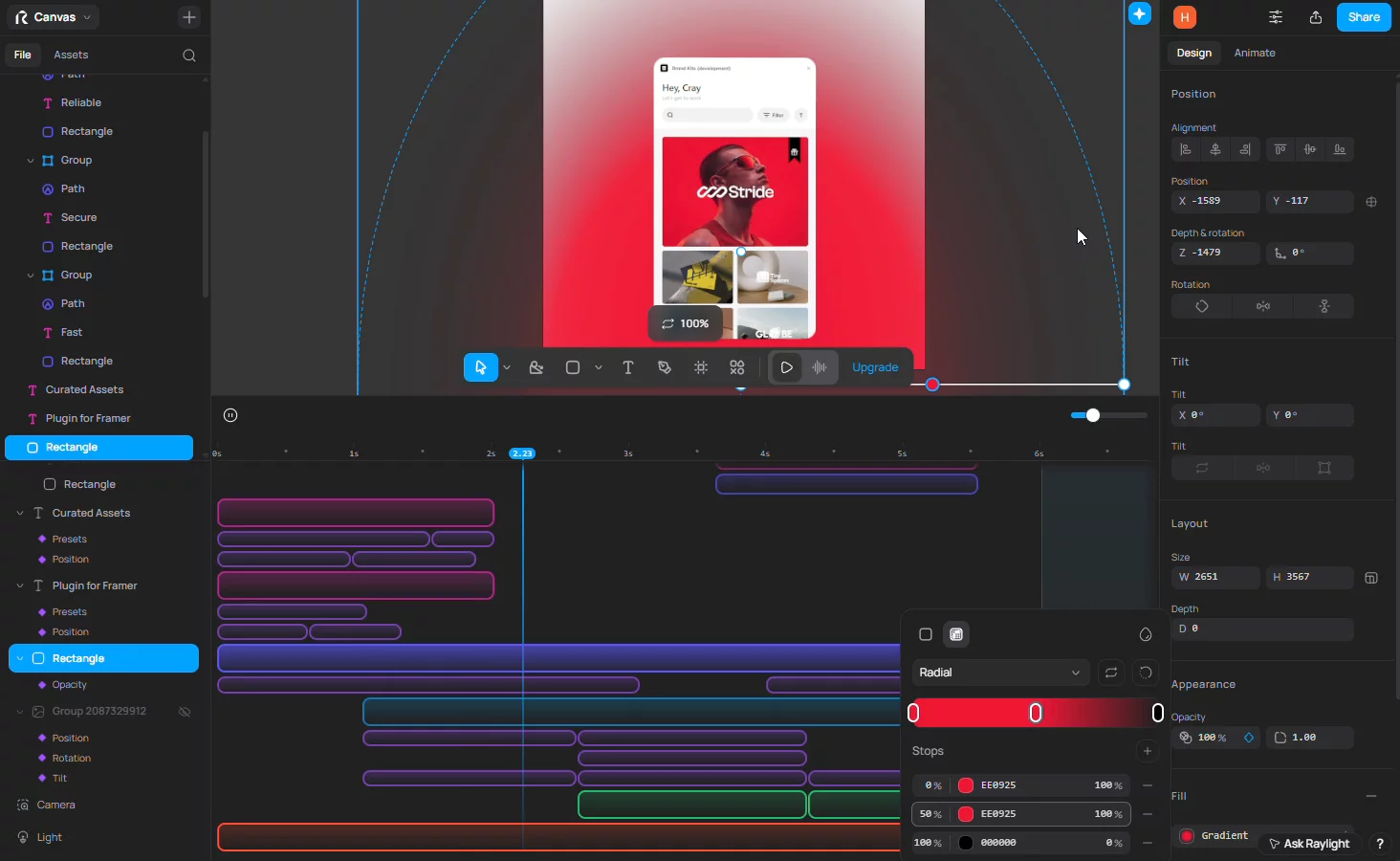Screen dimensions: 1400x861
Task: Switch to the Design tab
Action: tap(1193, 53)
